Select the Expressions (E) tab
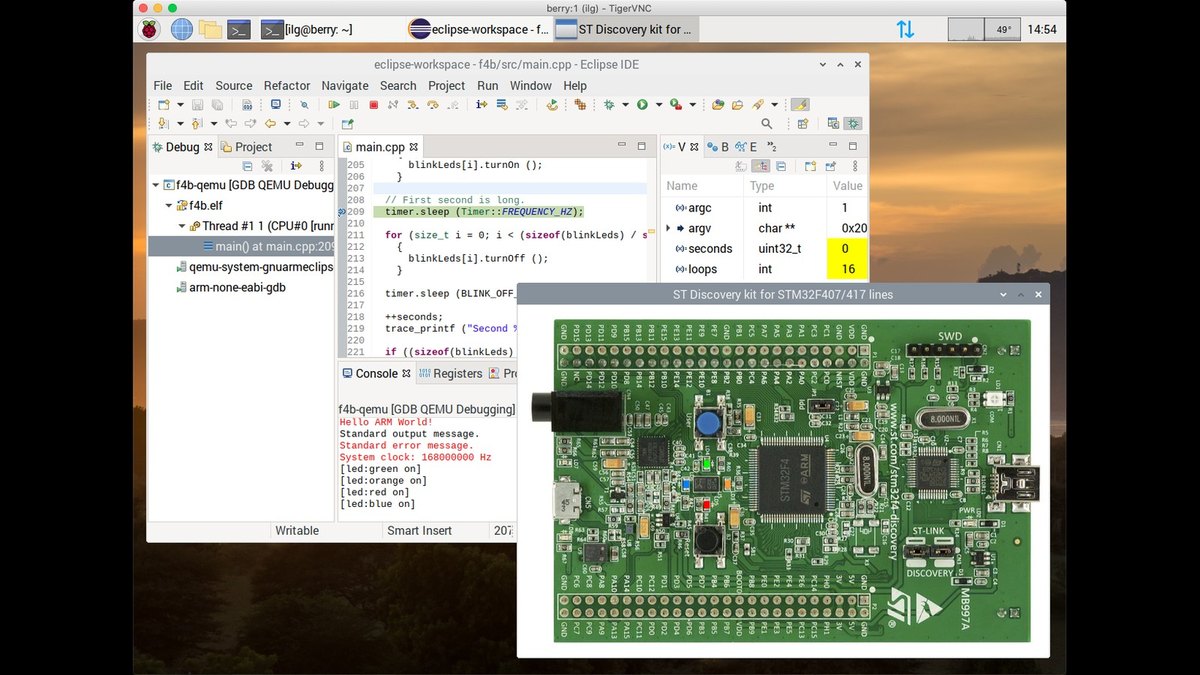This screenshot has width=1200, height=675. (746, 147)
